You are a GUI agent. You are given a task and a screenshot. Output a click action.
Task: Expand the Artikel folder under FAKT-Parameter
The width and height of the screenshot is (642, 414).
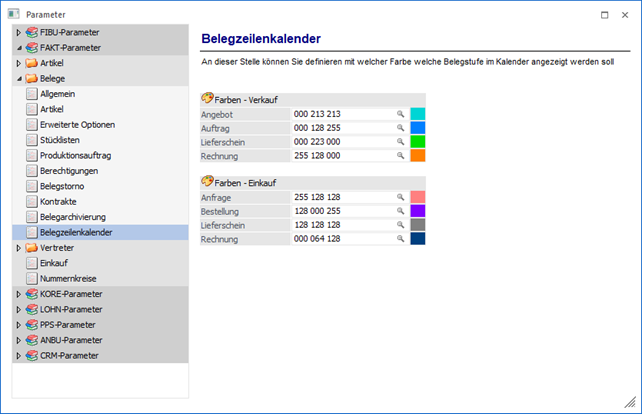(x=18, y=63)
